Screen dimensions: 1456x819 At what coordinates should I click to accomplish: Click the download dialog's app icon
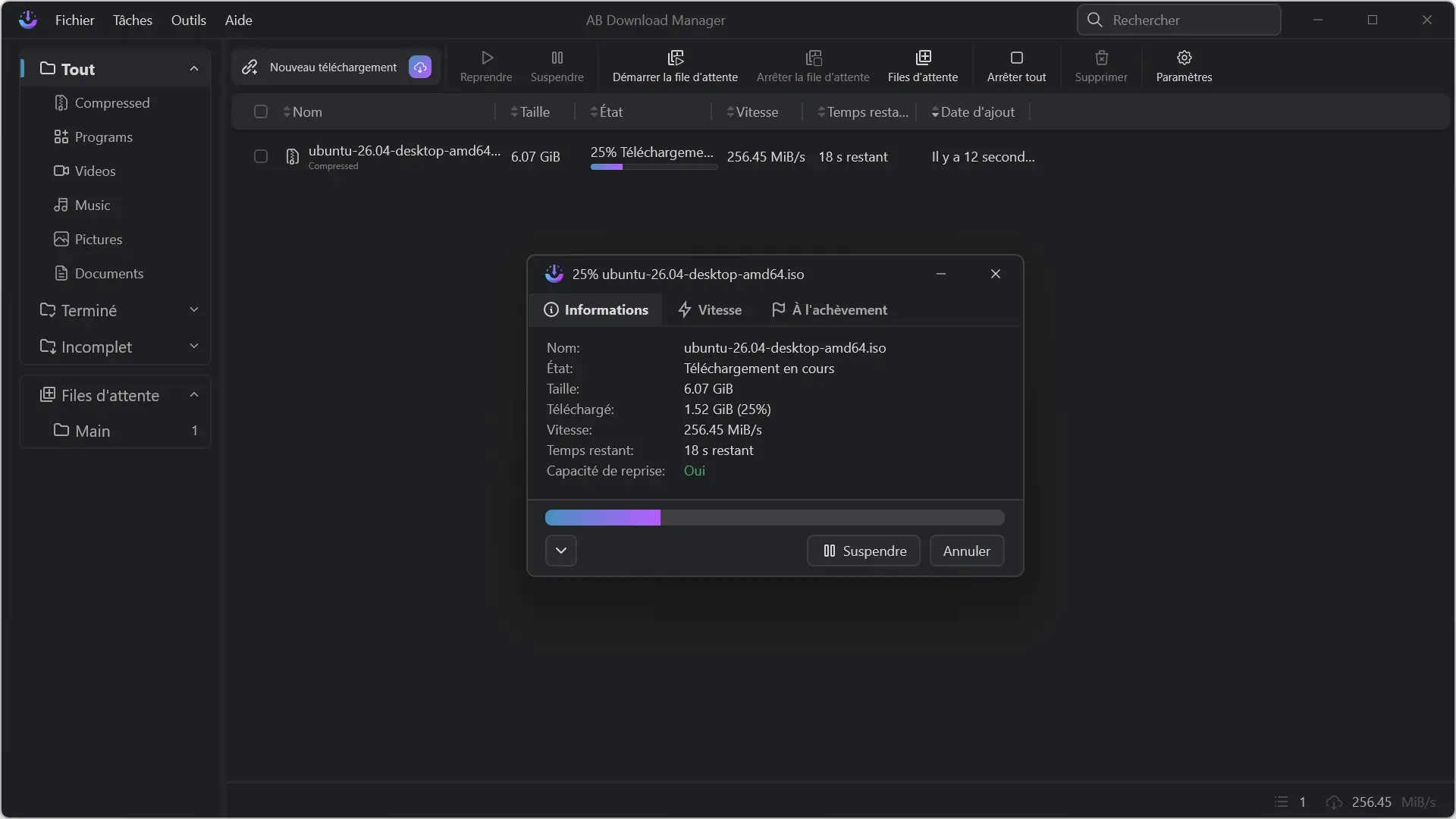[x=554, y=274]
